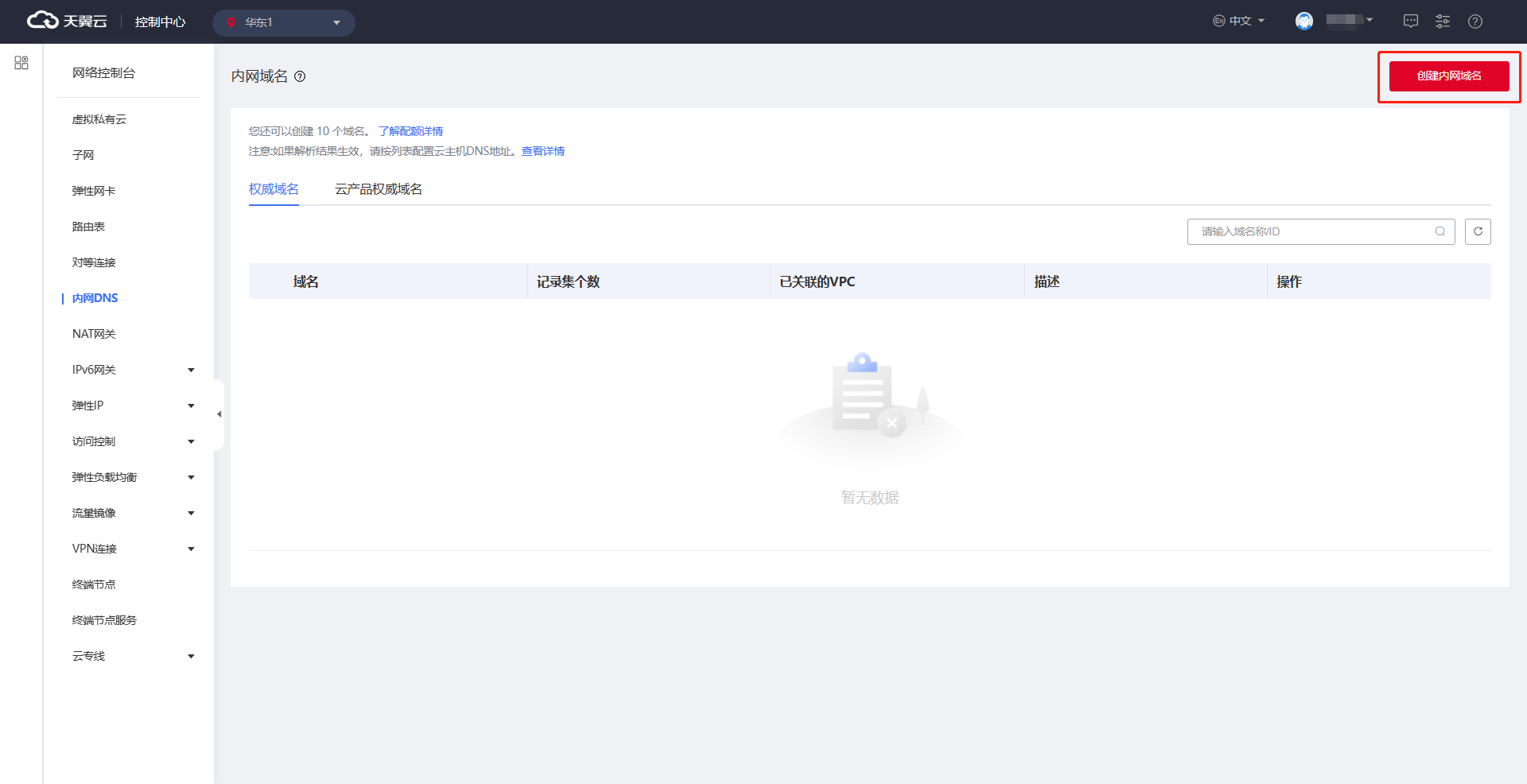Open the 中文 language dropdown
Viewport: 1527px width, 784px height.
click(x=1239, y=21)
